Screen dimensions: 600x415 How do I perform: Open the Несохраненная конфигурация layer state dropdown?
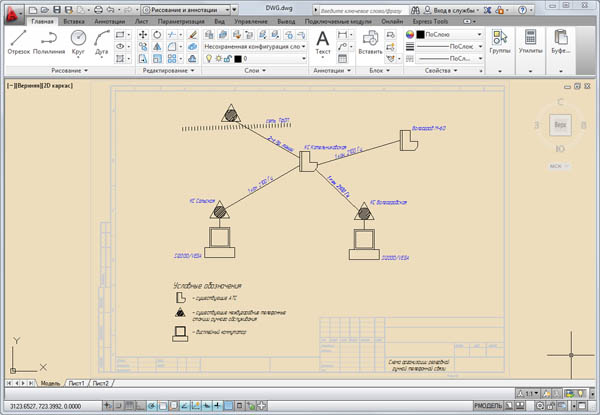255,47
